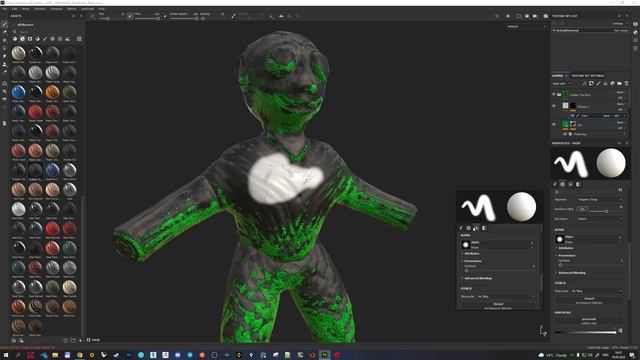
Task: Expand the Advanced Blending section
Action: 571,273
